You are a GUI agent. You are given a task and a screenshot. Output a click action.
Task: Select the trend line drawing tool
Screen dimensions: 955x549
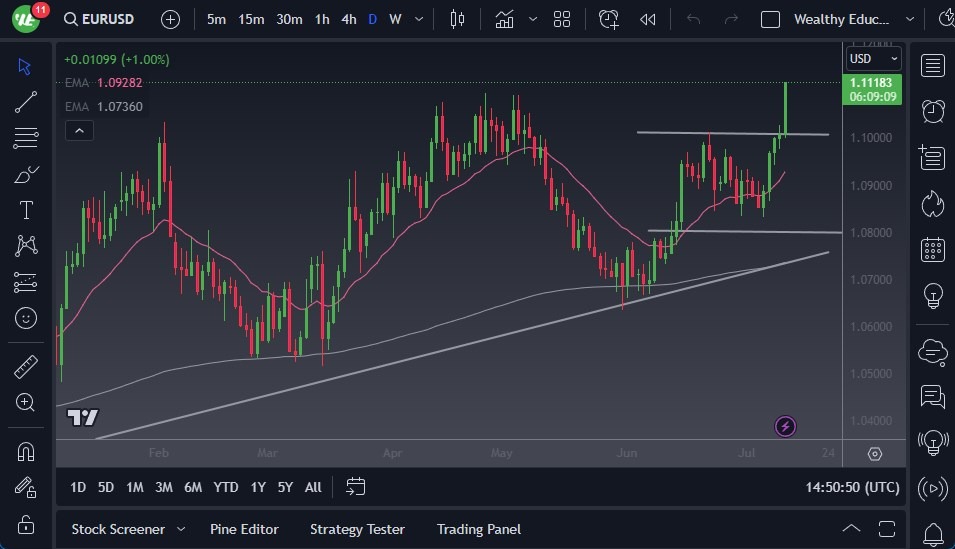[x=26, y=101]
